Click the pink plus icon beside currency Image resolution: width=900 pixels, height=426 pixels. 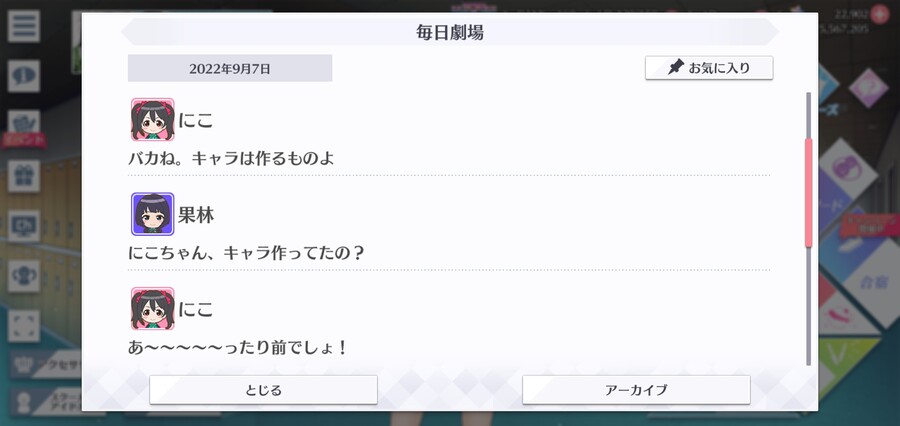[879, 13]
